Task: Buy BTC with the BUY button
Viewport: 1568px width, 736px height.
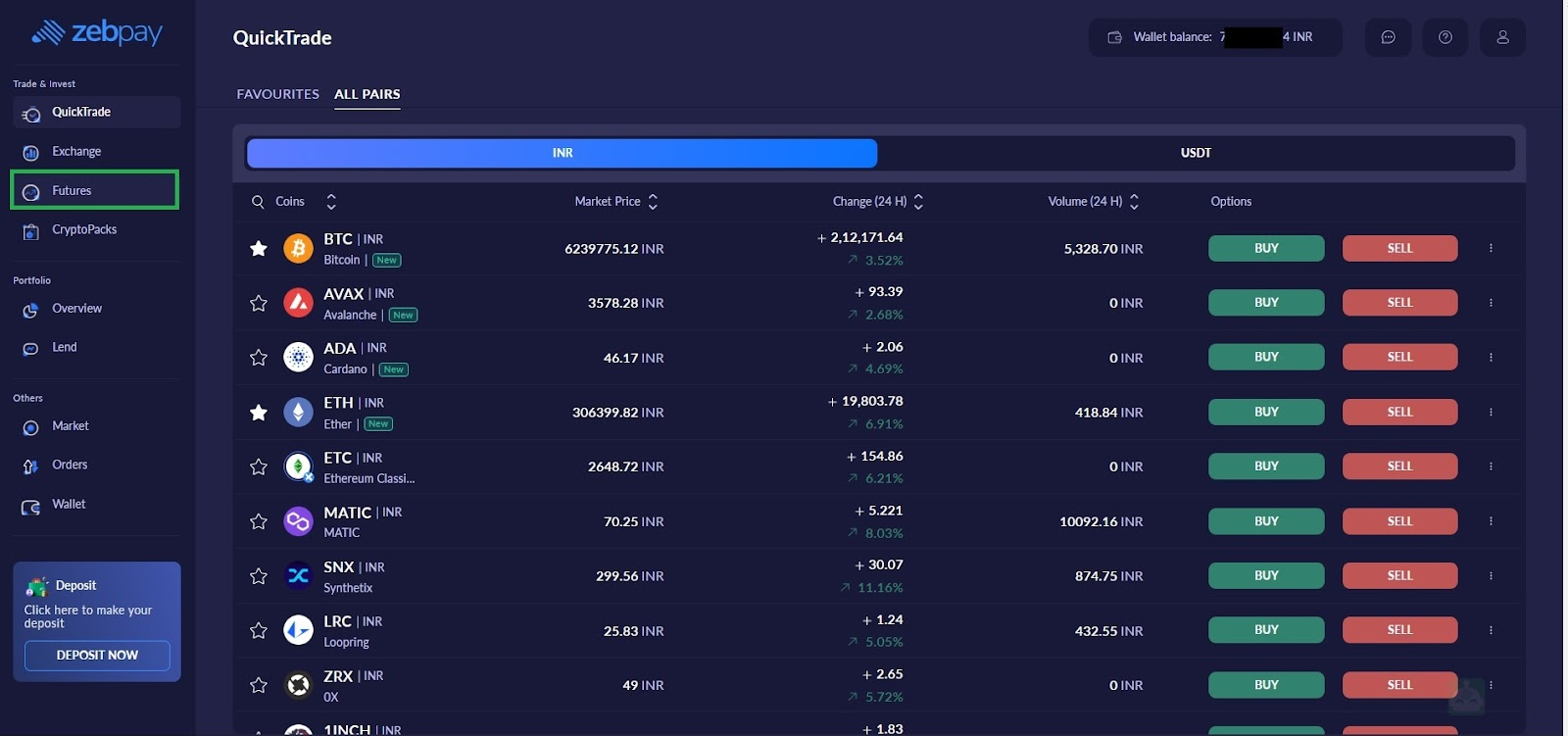Action: click(x=1266, y=248)
